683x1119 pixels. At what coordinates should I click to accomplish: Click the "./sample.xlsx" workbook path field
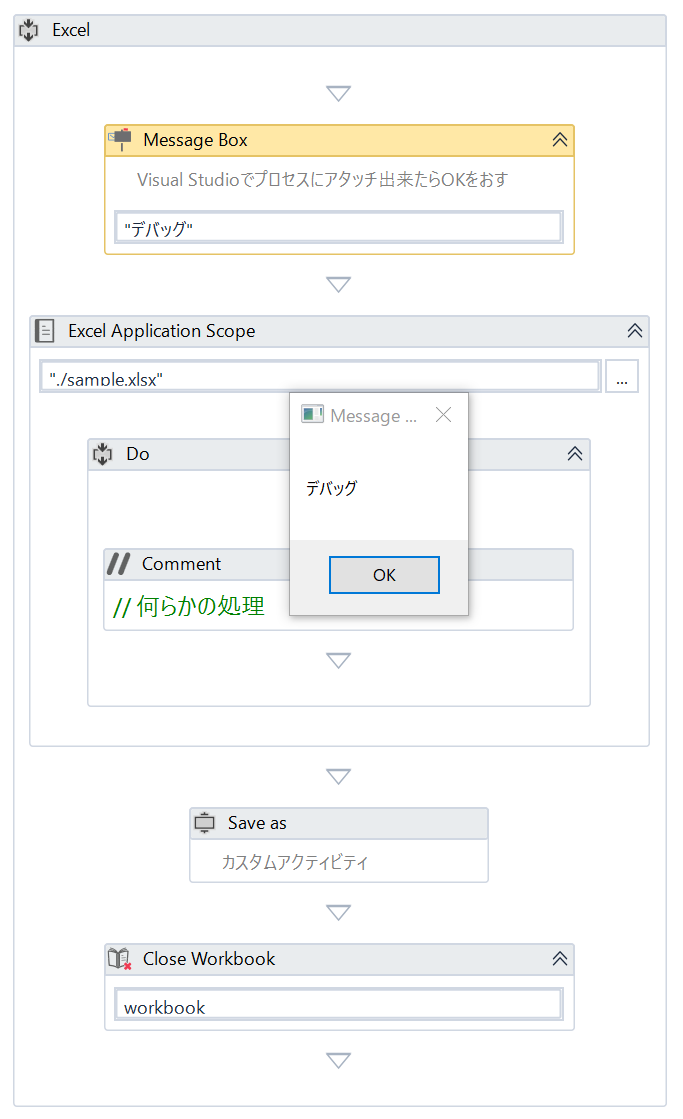(x=320, y=376)
